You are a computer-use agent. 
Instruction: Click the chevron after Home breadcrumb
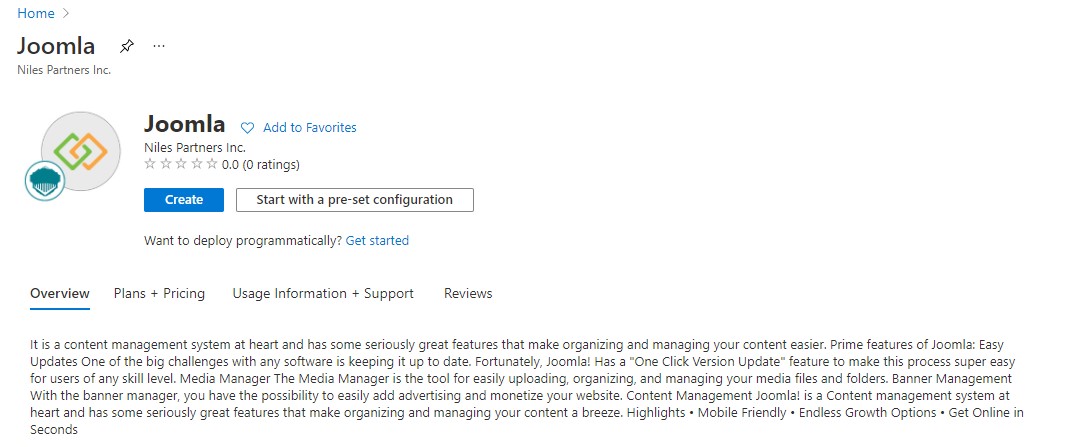pyautogui.click(x=66, y=13)
